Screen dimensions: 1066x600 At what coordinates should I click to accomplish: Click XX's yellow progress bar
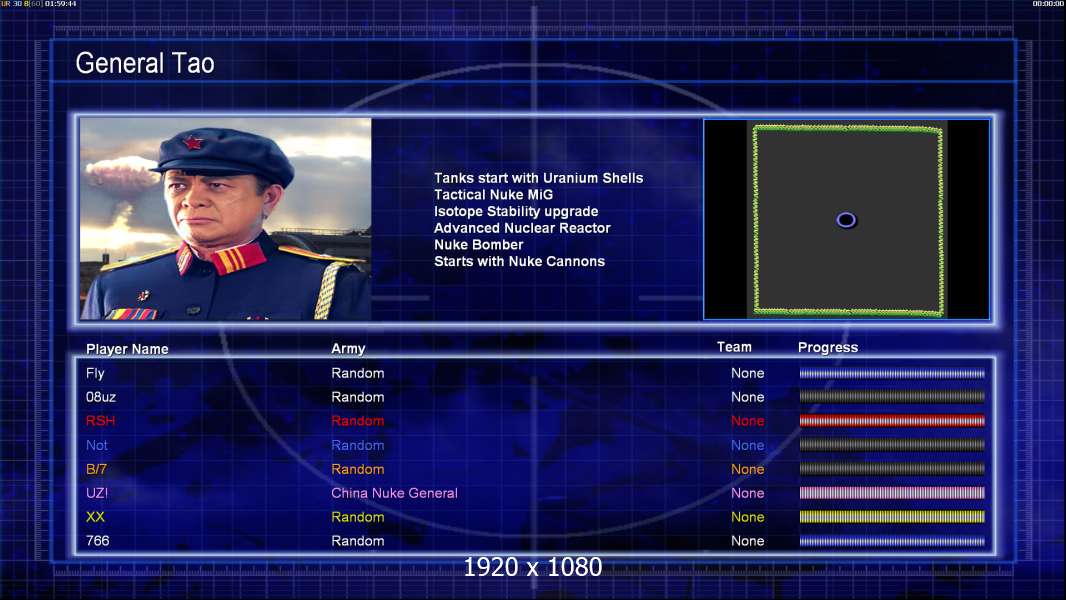(x=892, y=517)
